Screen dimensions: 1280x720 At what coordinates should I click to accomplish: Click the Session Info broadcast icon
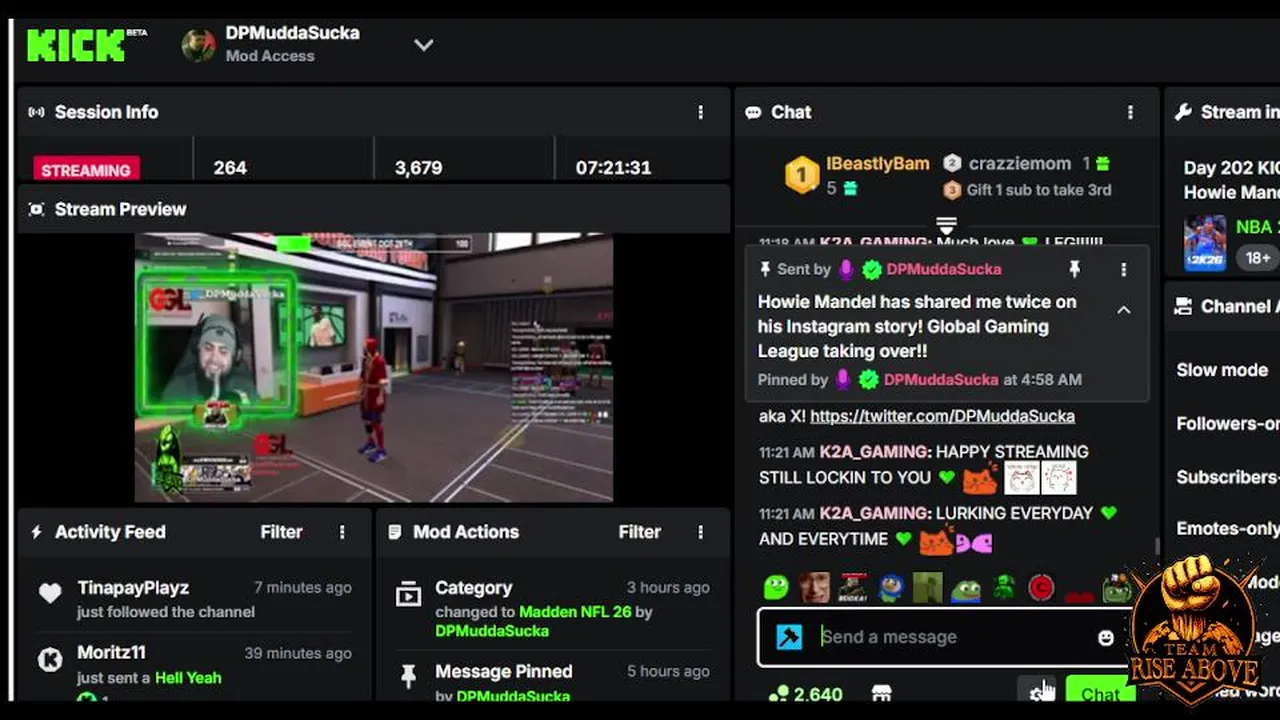[37, 112]
